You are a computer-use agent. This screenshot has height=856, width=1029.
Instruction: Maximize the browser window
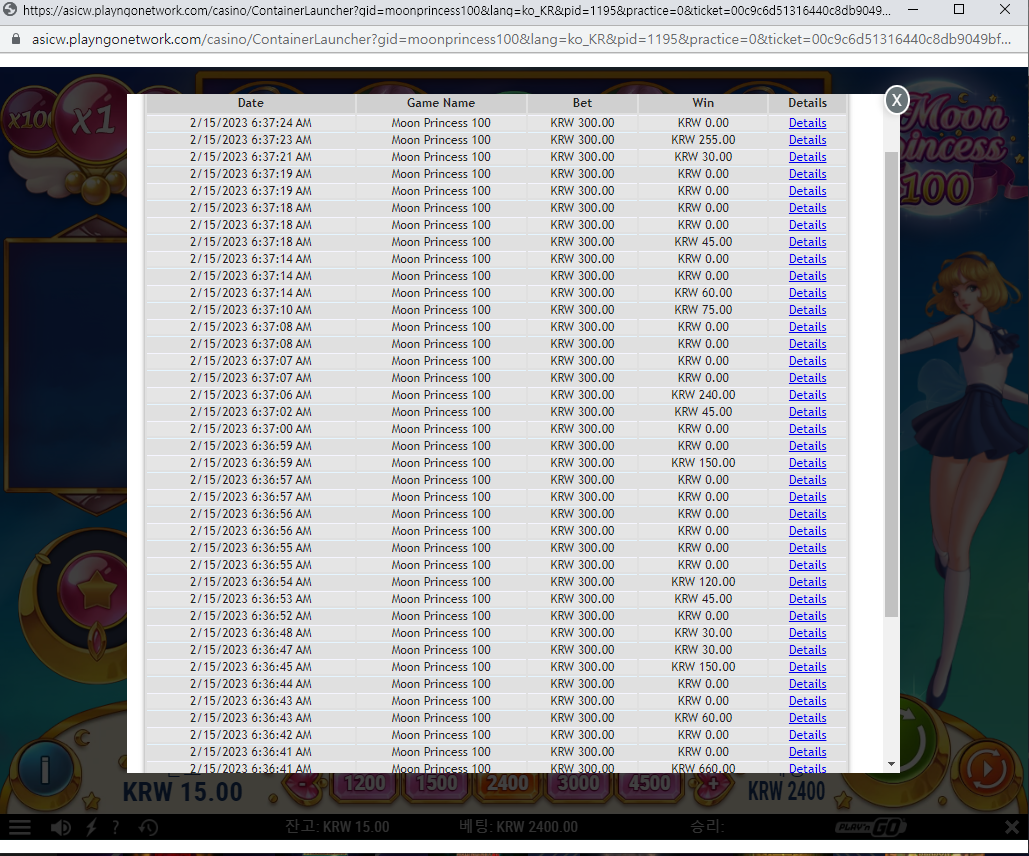tap(959, 10)
